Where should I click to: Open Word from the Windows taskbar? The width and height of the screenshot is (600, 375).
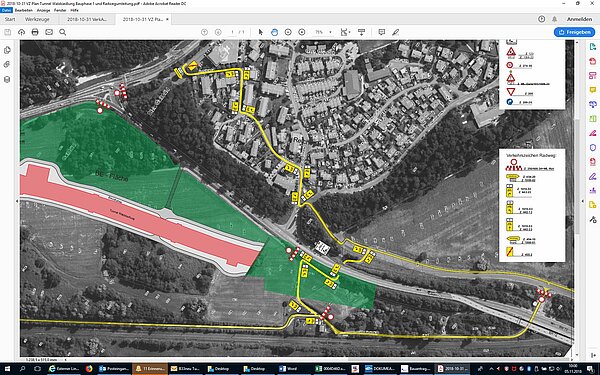tap(288, 368)
